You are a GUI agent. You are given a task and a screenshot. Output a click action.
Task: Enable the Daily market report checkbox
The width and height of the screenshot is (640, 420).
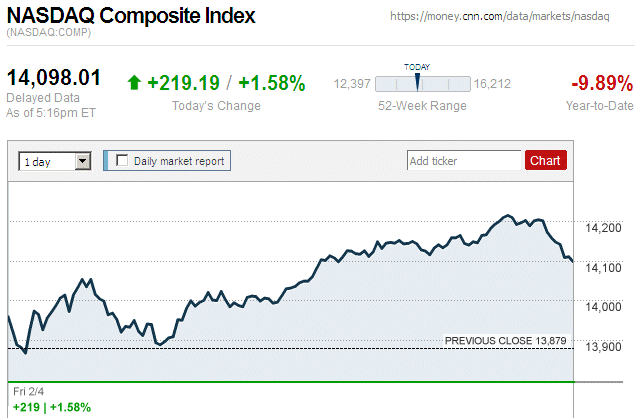click(x=123, y=160)
